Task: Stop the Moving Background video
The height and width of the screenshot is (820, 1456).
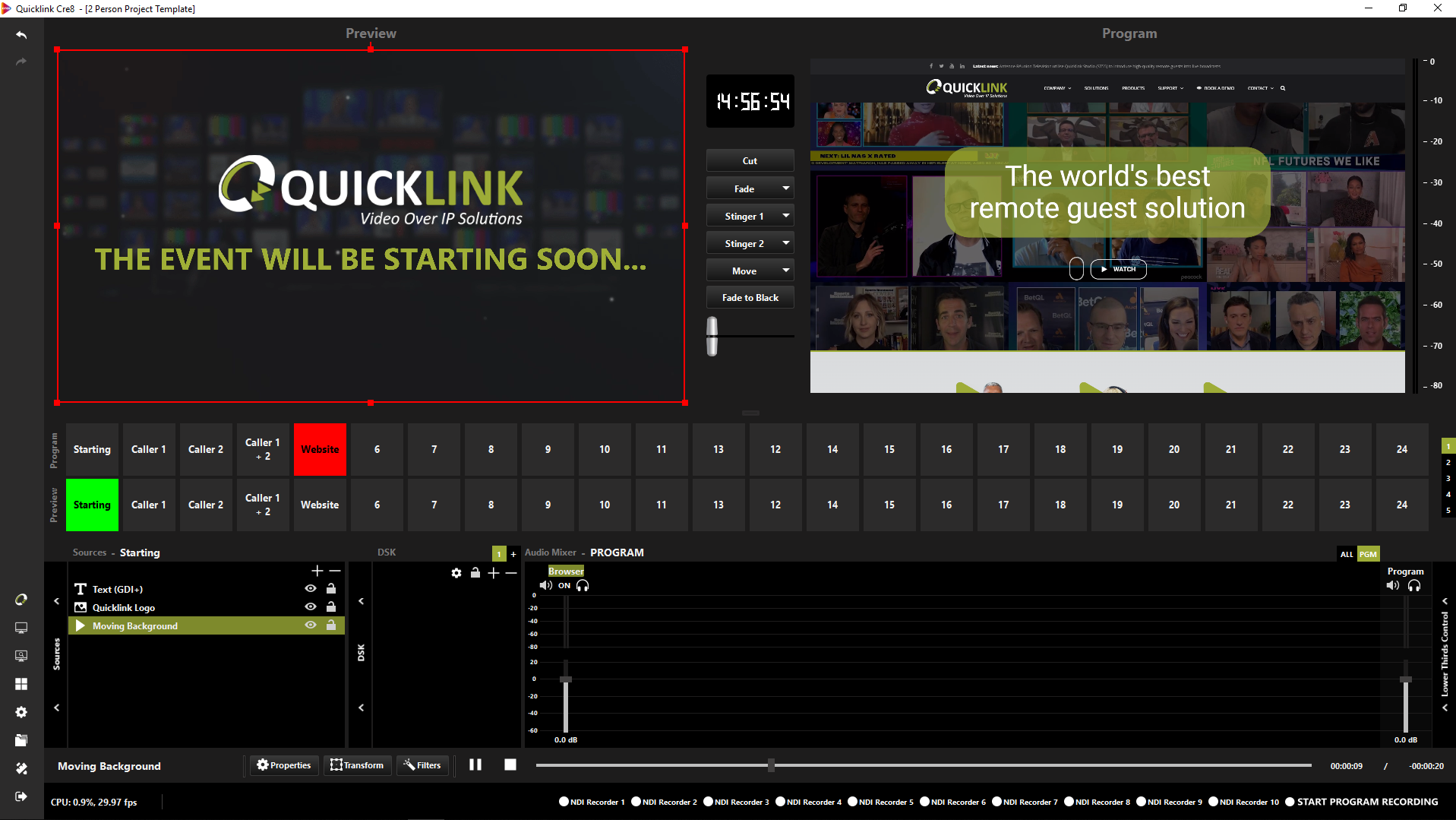Action: pyautogui.click(x=510, y=765)
